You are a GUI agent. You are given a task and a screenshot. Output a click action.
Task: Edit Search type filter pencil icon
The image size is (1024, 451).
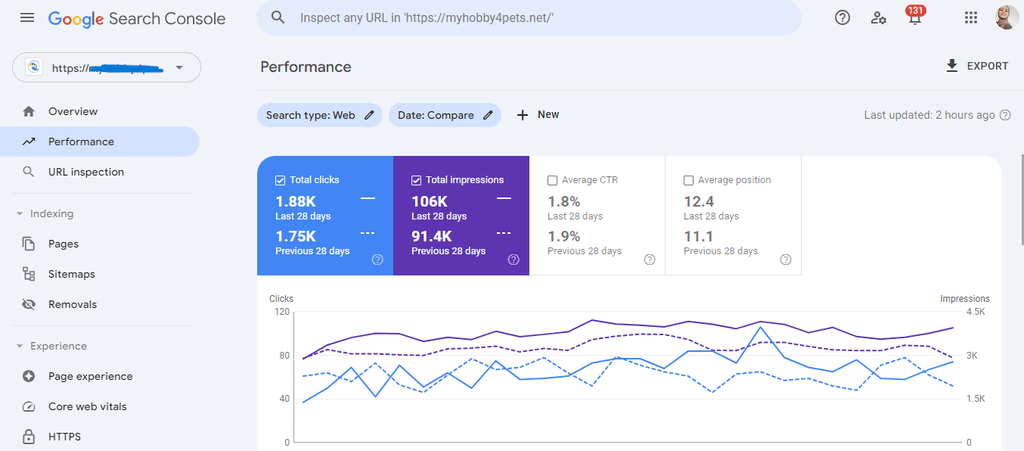tap(369, 115)
